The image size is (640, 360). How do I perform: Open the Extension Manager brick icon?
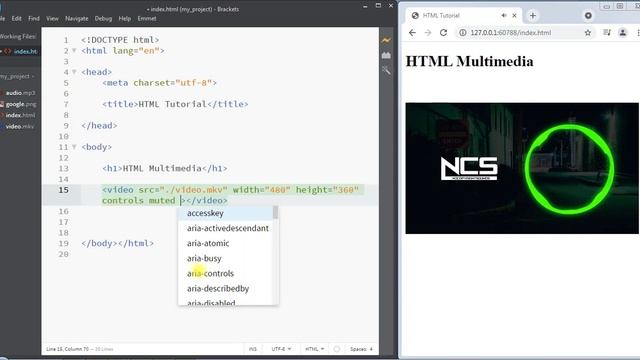[x=386, y=55]
